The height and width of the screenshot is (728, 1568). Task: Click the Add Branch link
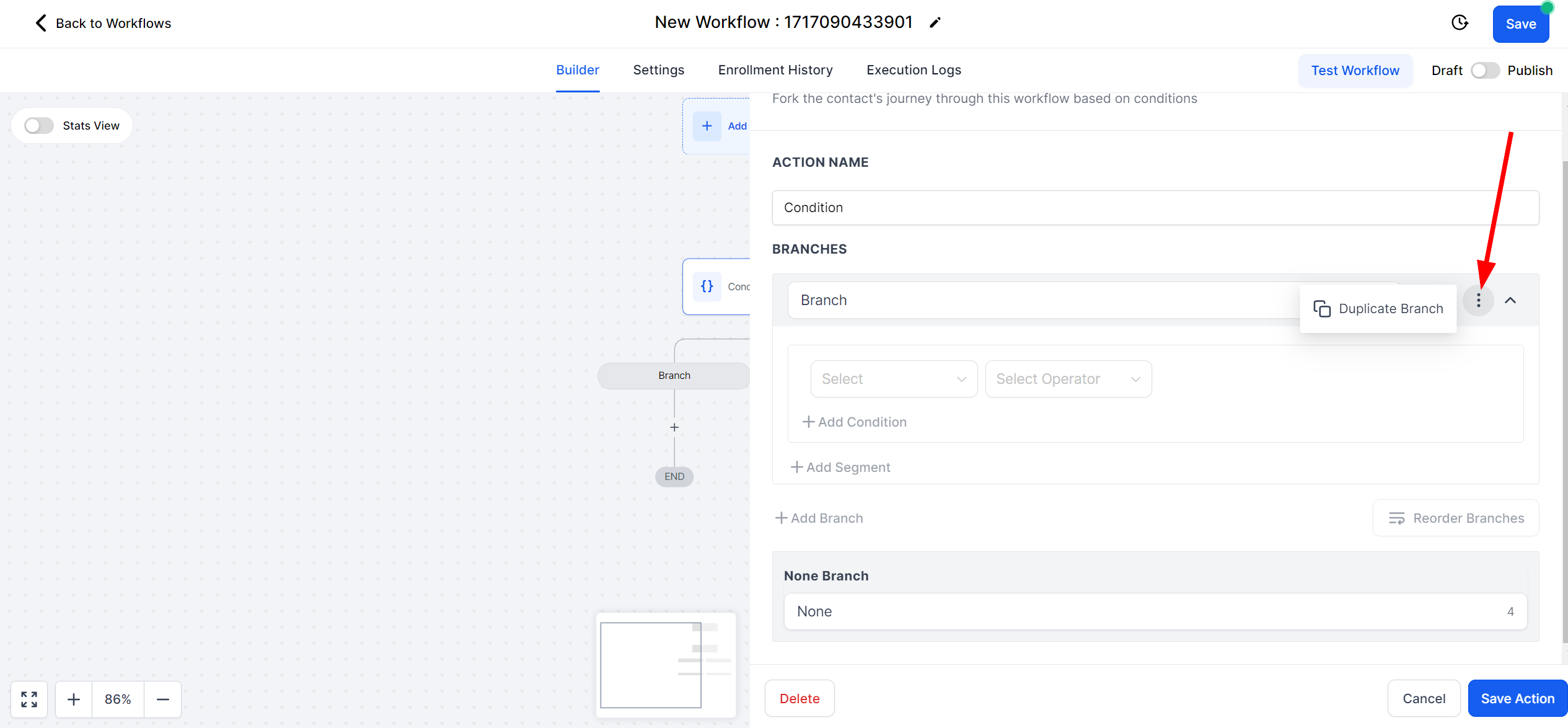click(x=819, y=518)
